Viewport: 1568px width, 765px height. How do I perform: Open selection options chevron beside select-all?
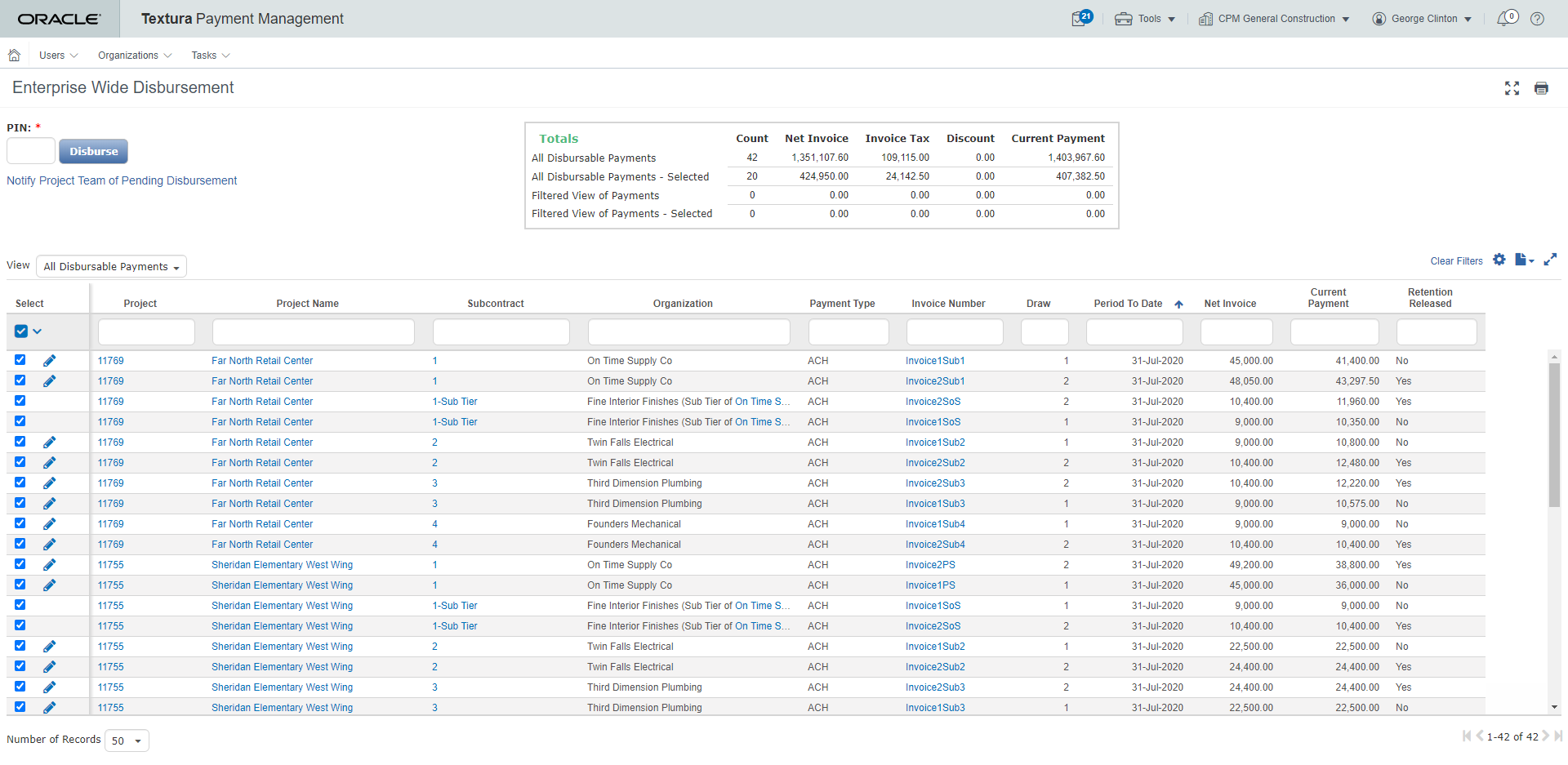38,331
